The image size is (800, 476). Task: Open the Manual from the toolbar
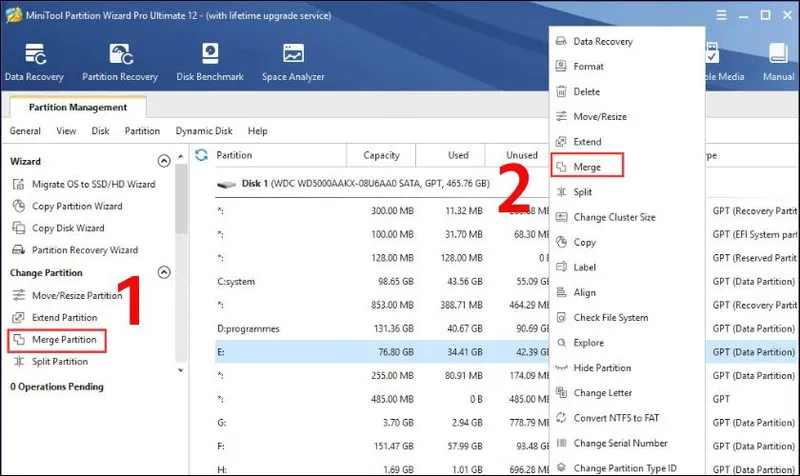[779, 62]
